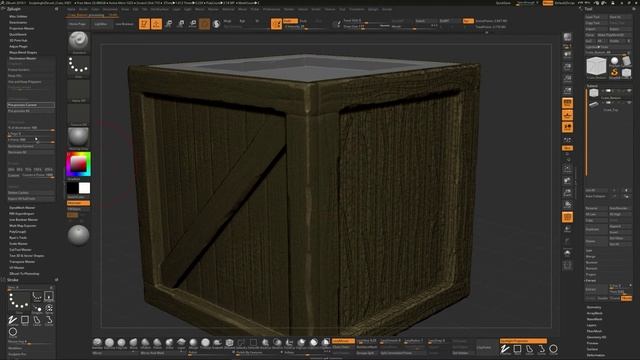Expand Misc Utilities in Zplugin list
Image resolution: width=640 pixels, height=360 pixels.
point(18,17)
